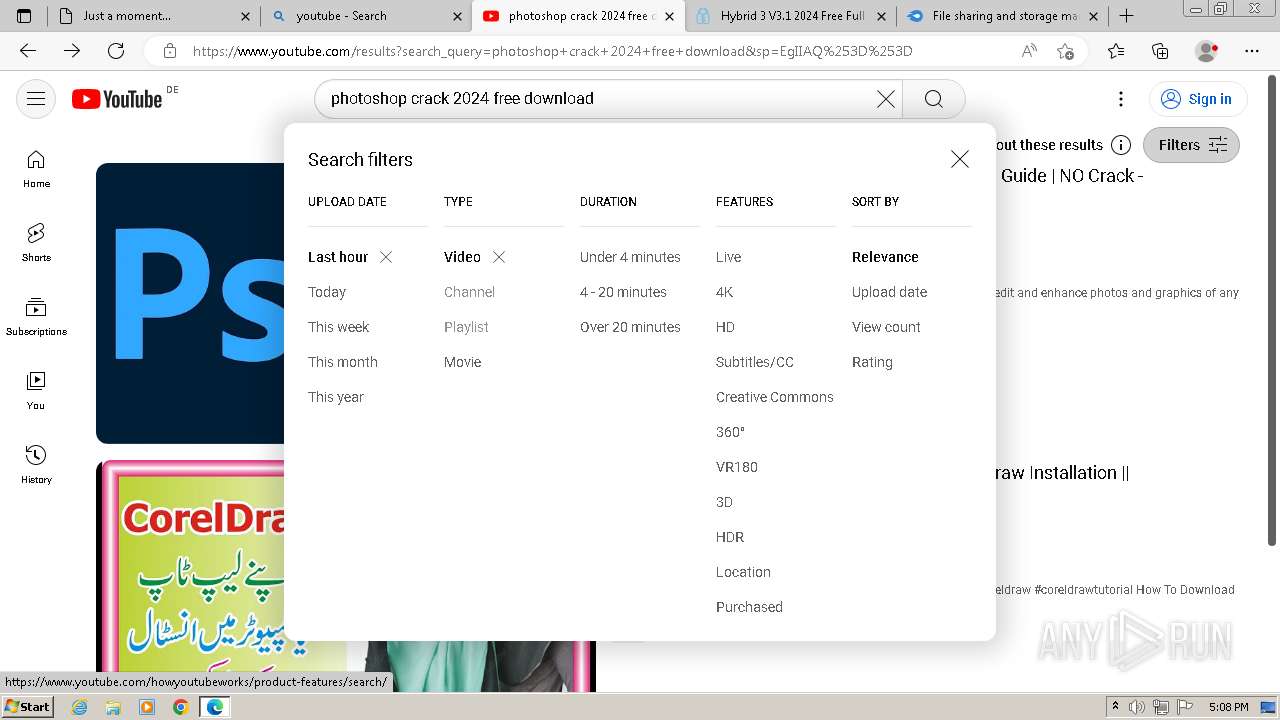Click the browser address bar URL

tap(552, 51)
